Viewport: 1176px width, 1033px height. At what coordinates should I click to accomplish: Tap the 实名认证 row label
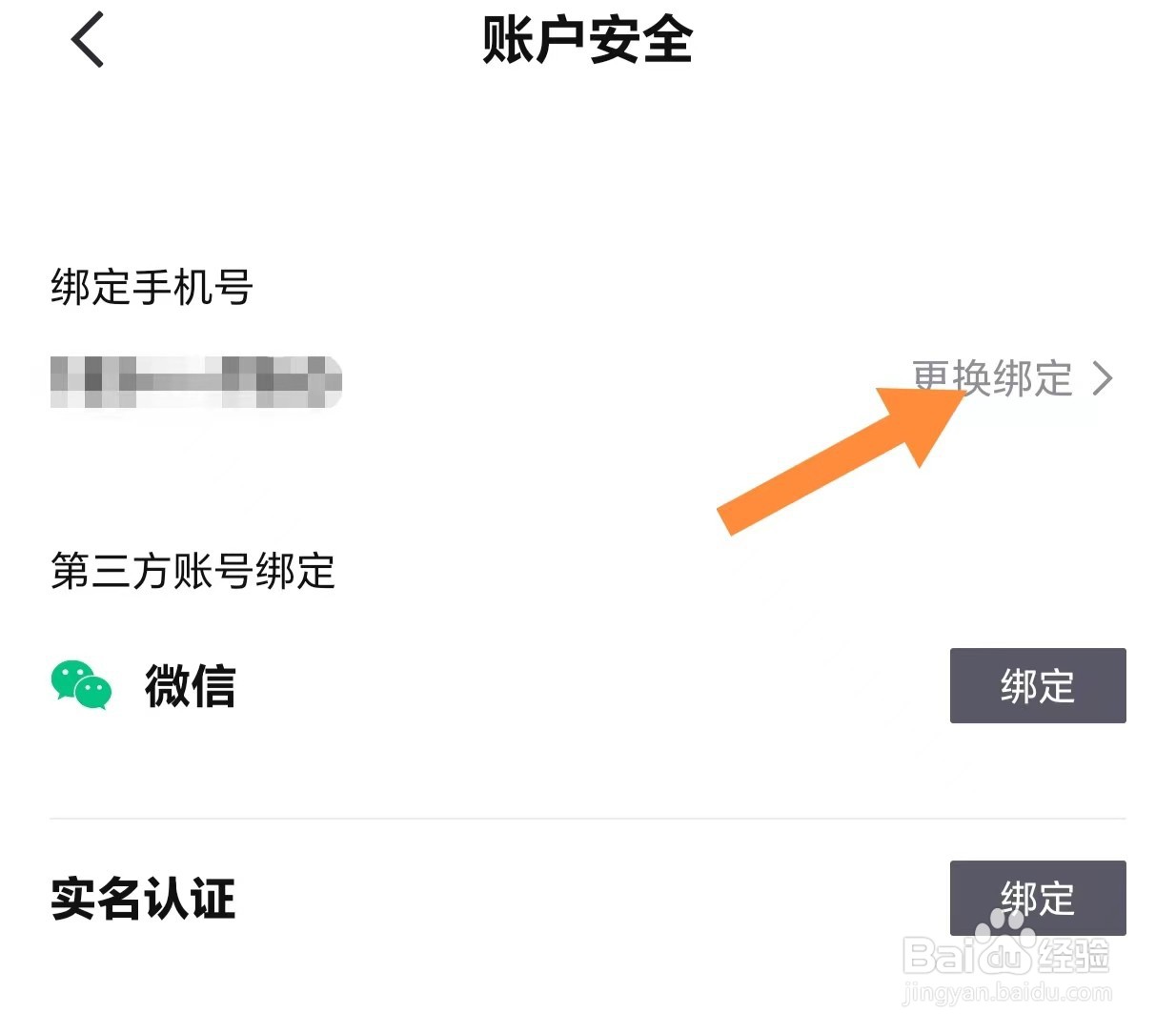click(x=142, y=899)
